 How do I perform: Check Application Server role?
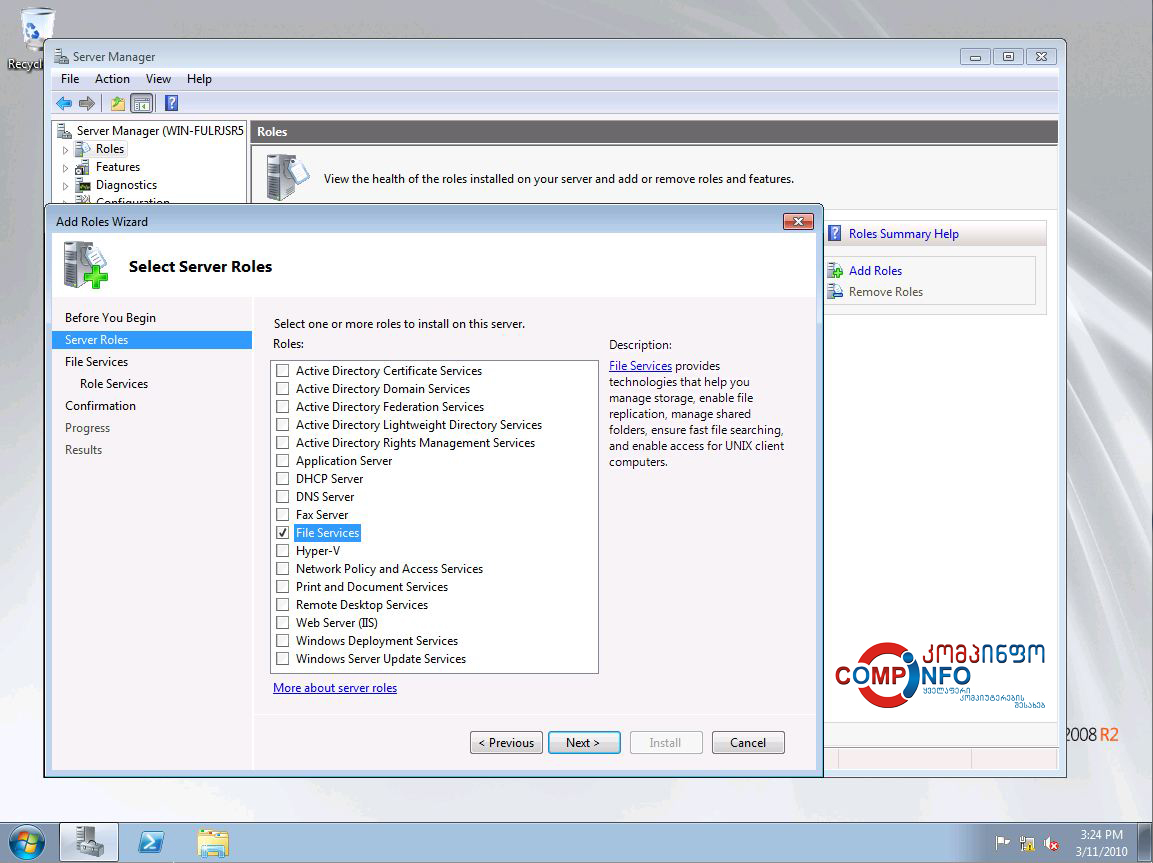282,461
